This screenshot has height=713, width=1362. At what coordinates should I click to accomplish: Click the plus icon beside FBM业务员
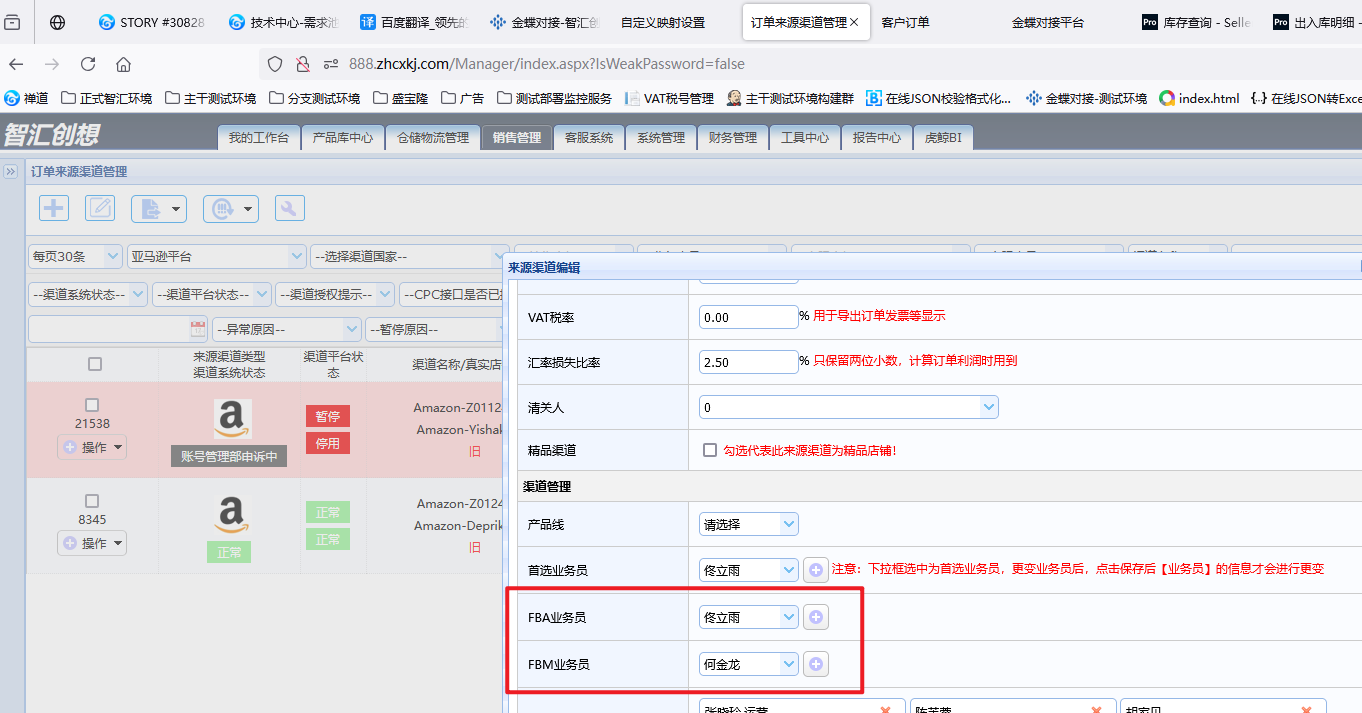(816, 663)
